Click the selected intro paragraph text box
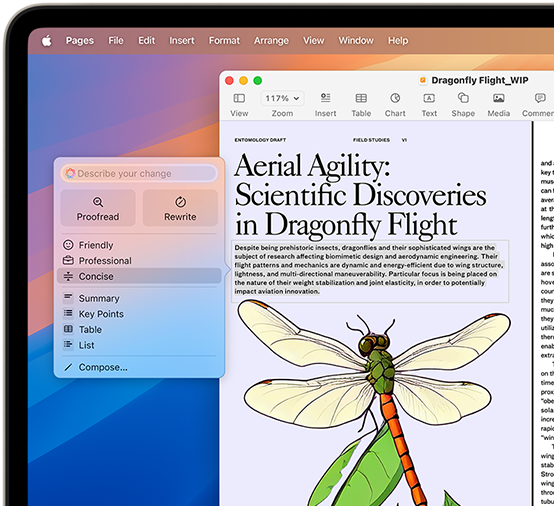 tap(370, 271)
